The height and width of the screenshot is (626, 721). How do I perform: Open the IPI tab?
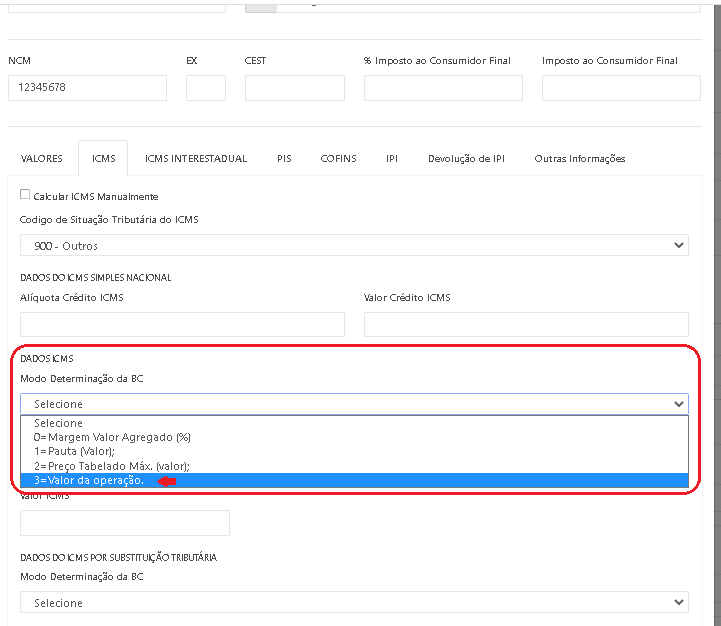[x=392, y=159]
